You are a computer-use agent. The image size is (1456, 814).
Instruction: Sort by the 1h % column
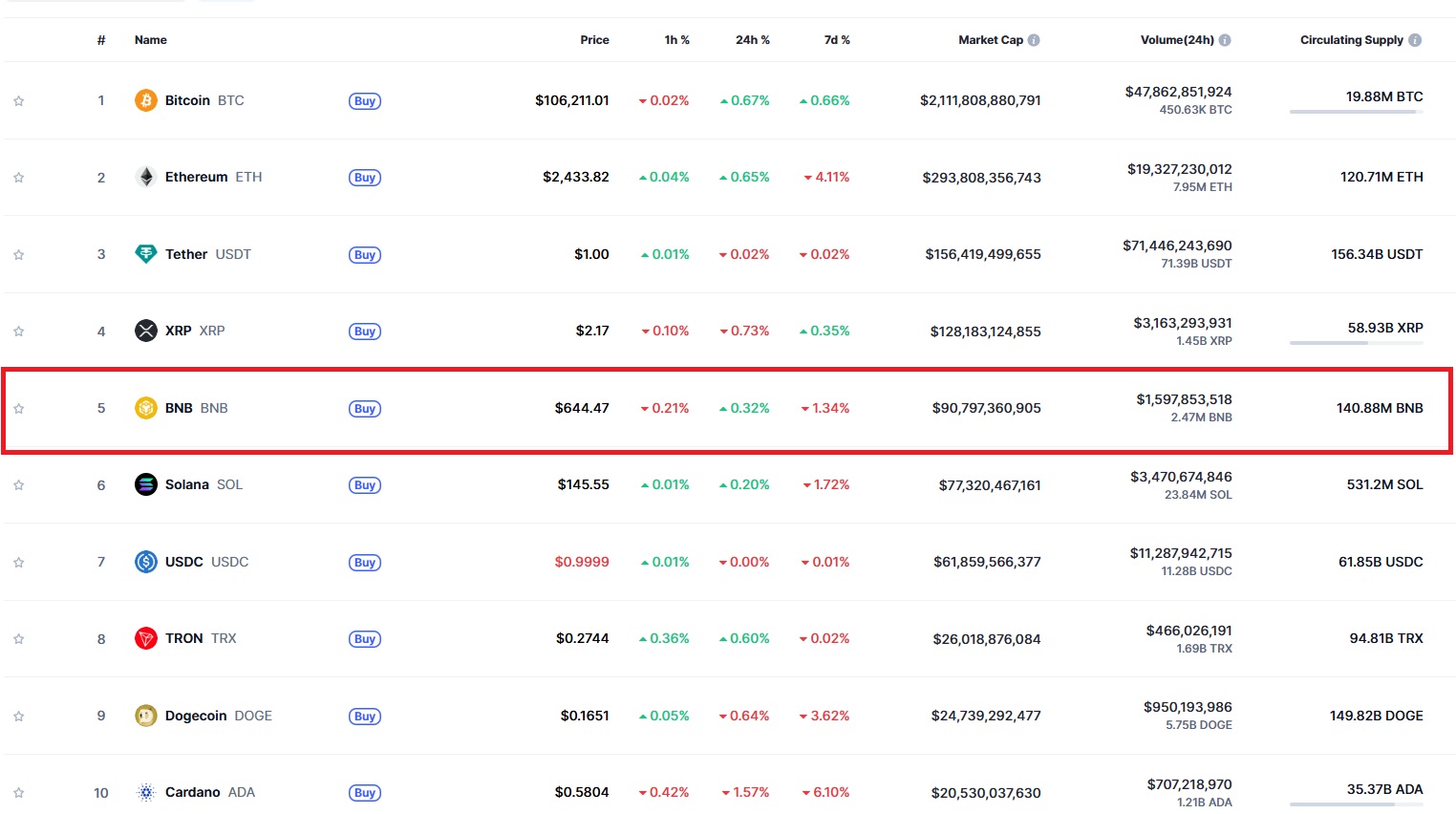click(676, 40)
